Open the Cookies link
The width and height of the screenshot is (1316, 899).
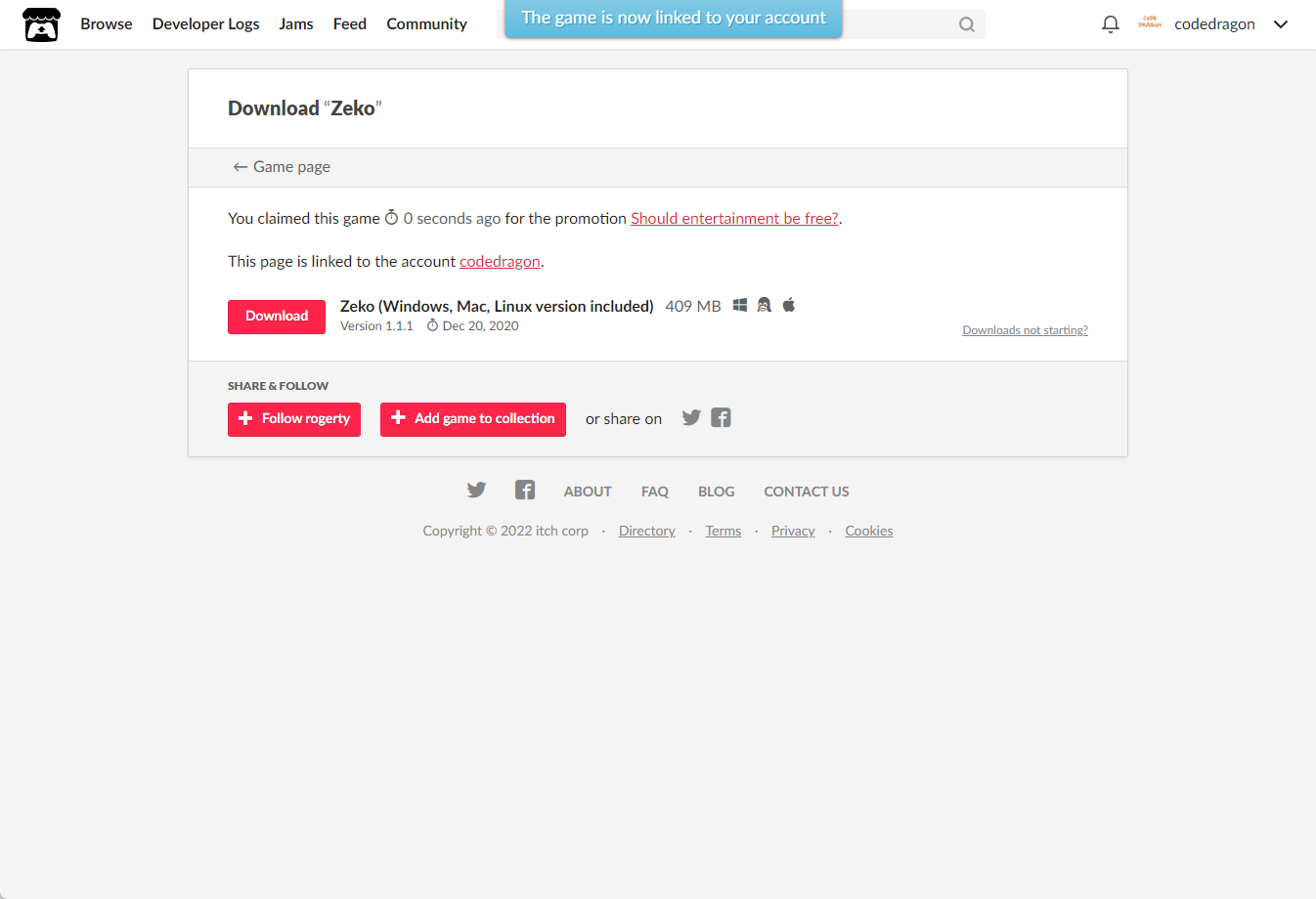(869, 531)
